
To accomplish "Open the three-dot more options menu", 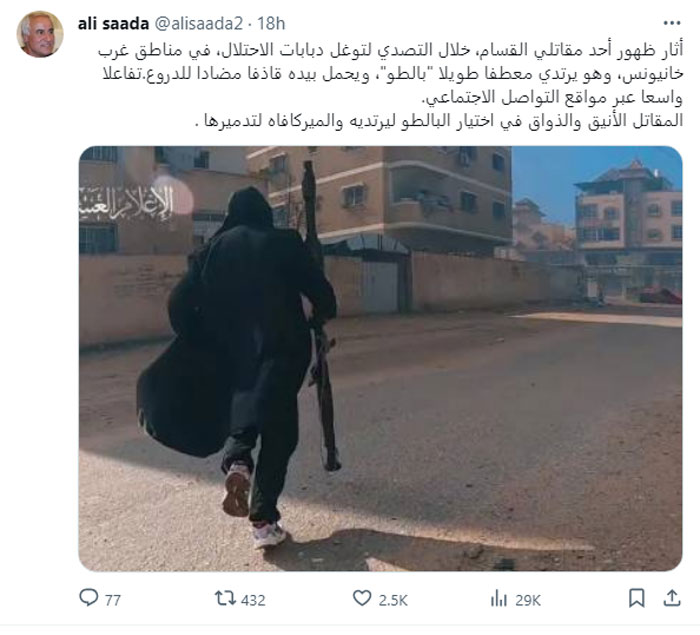I will point(672,23).
